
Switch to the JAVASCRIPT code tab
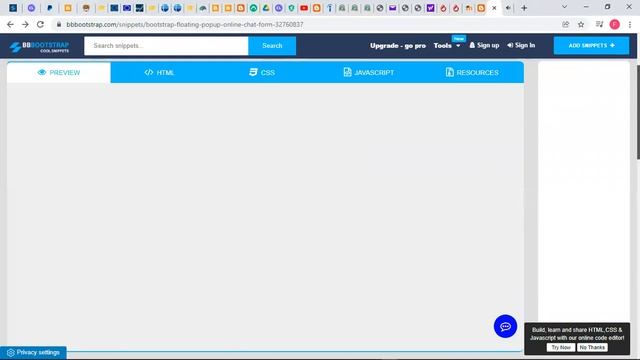pyautogui.click(x=369, y=73)
